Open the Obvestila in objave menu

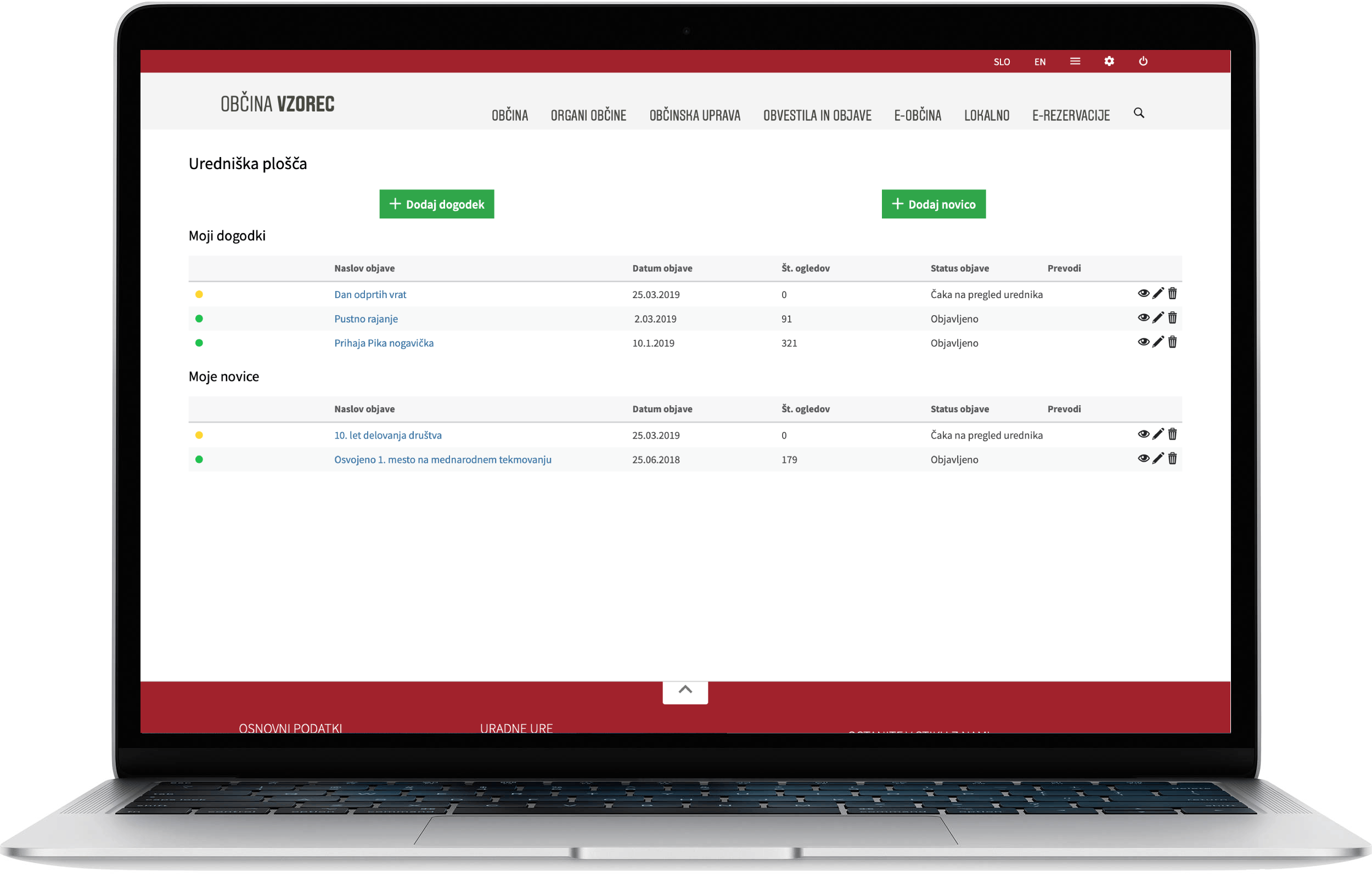pyautogui.click(x=817, y=116)
